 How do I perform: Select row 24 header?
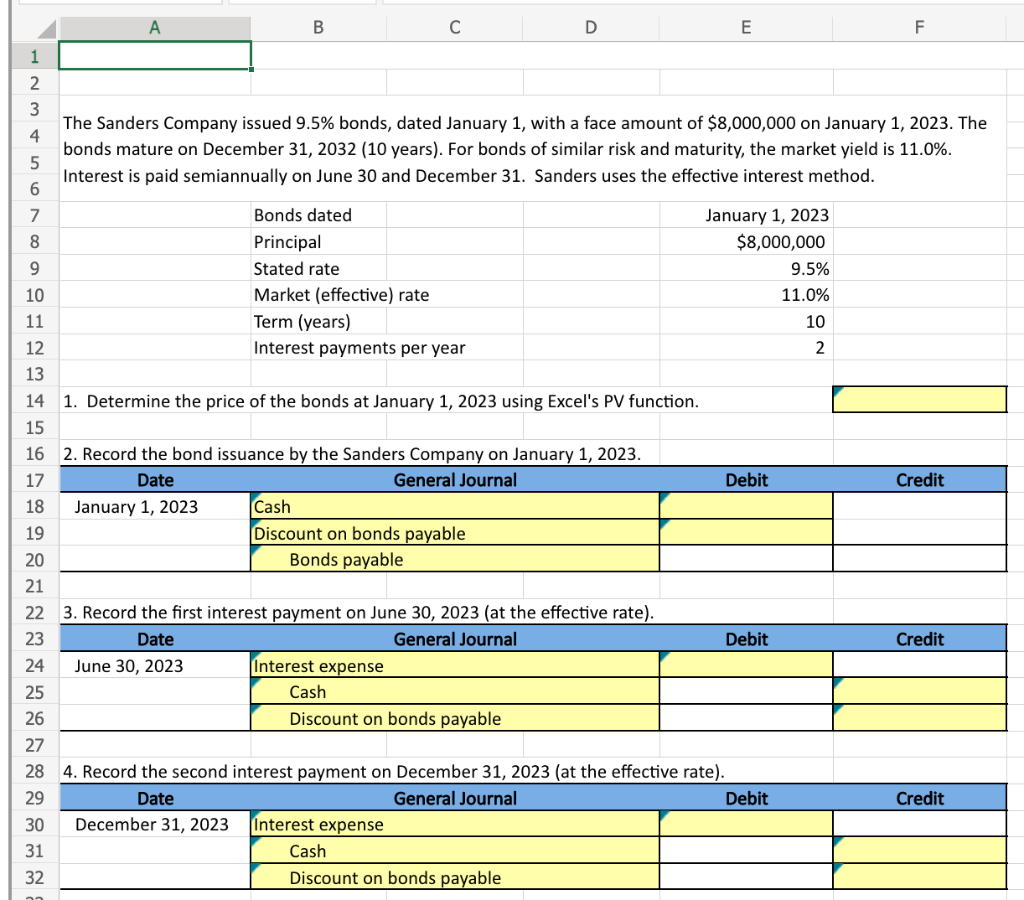tap(35, 666)
